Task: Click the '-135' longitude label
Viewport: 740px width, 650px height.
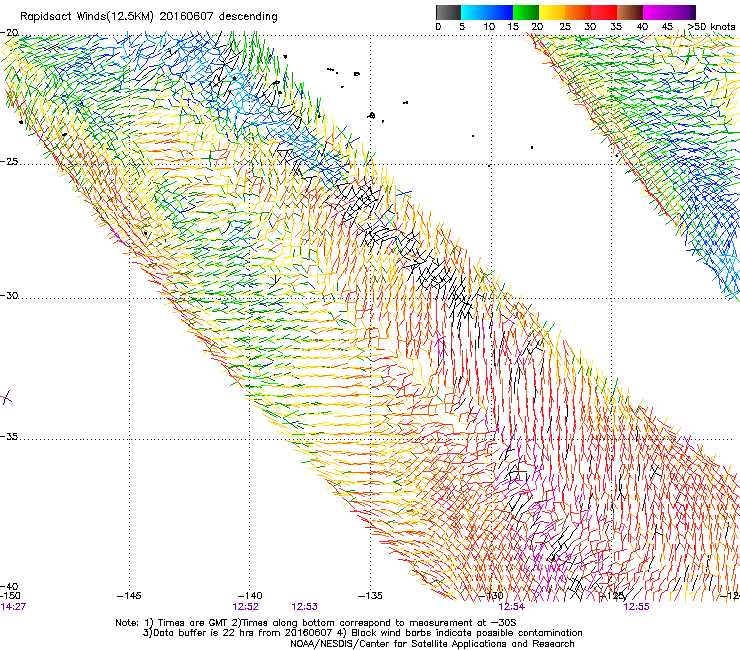Action: [x=370, y=596]
